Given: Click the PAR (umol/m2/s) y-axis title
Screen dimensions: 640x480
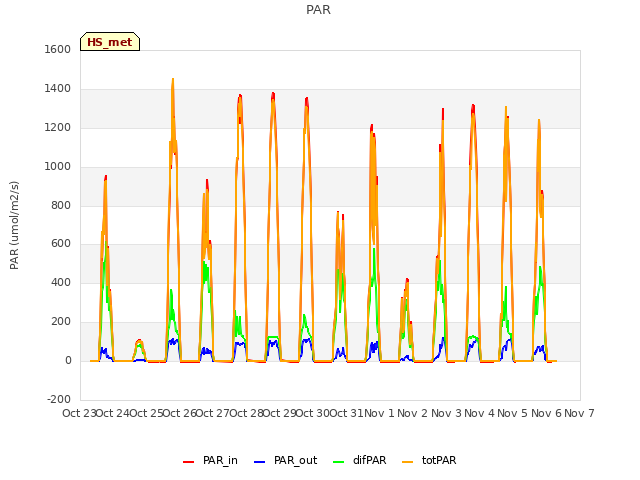Looking at the screenshot, I should pos(14,225).
